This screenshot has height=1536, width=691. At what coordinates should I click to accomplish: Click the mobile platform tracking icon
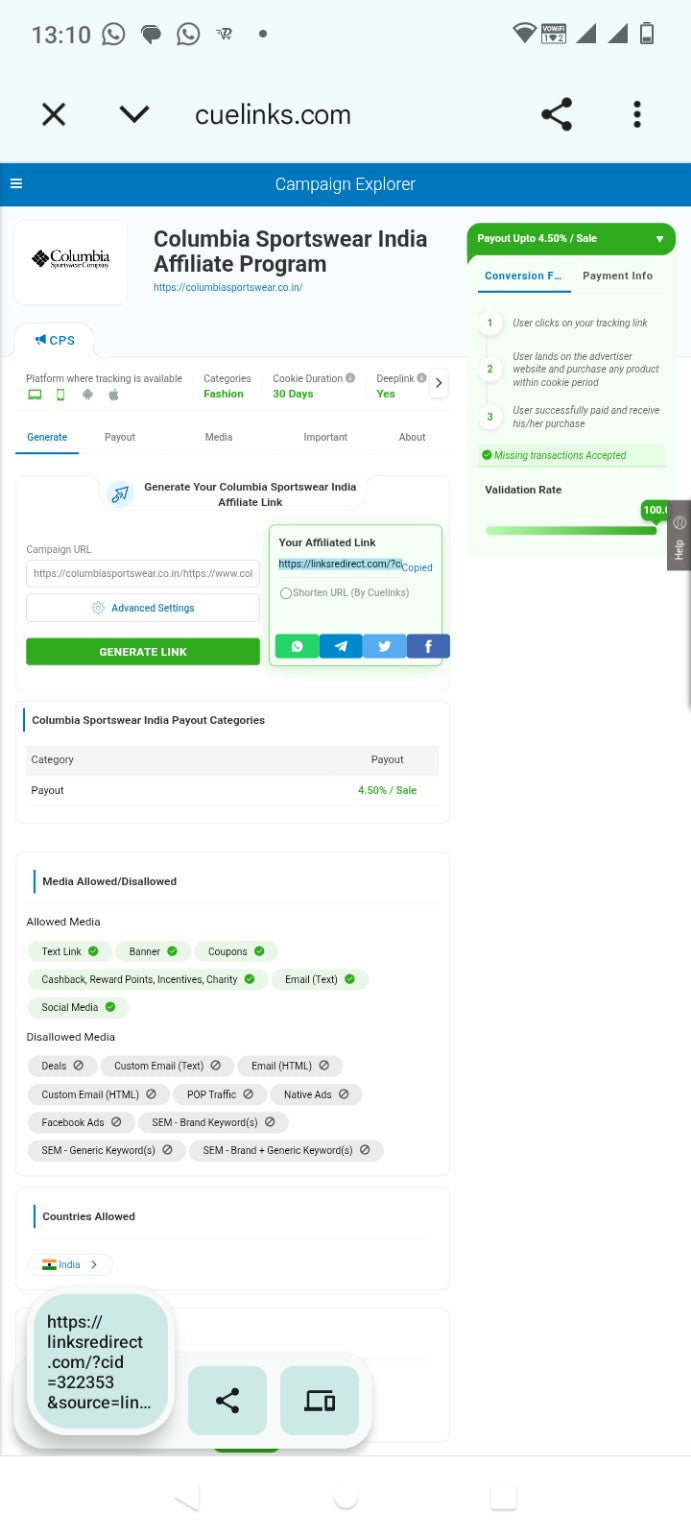coord(61,394)
